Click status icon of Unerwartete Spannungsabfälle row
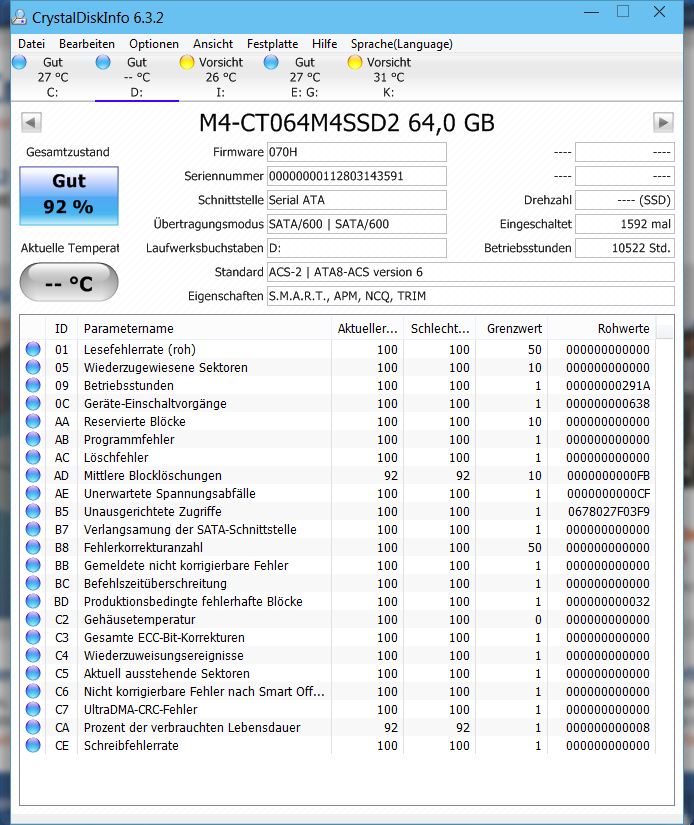The width and height of the screenshot is (694, 825). 33,494
